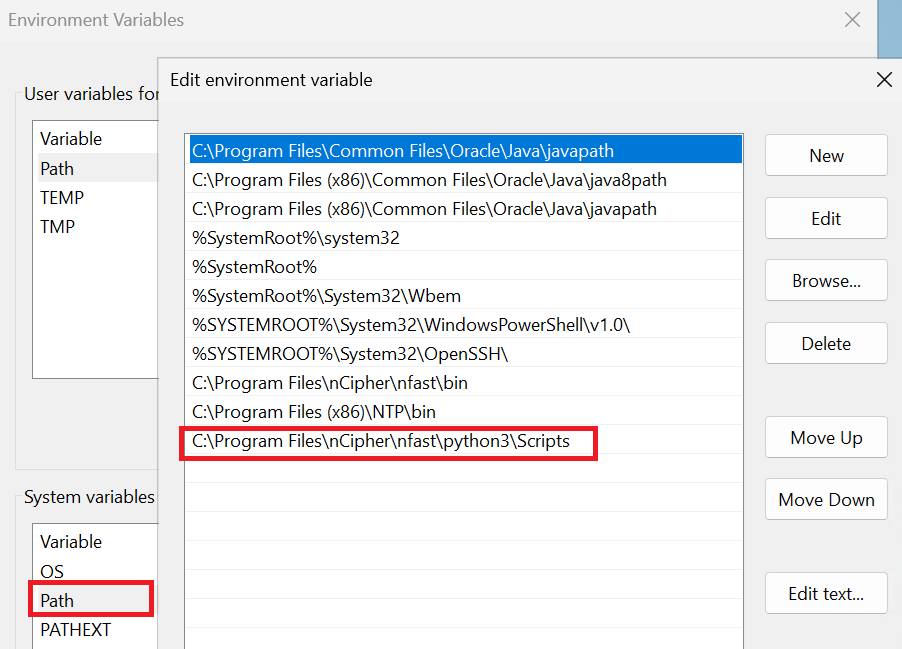Viewport: 902px width, 649px height.
Task: Open the Browse dialog
Action: pos(825,280)
